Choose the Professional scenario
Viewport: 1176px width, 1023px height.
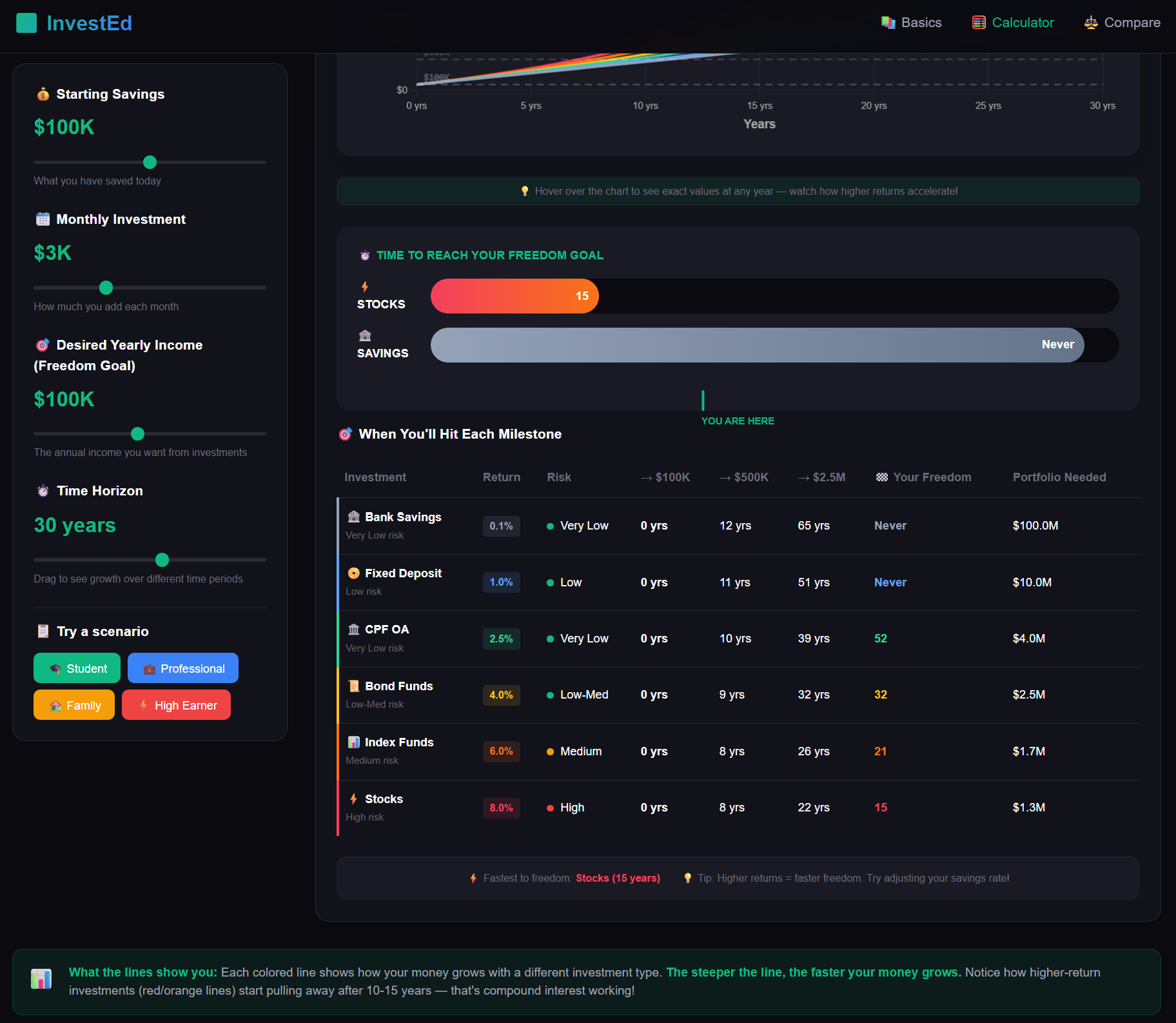tap(183, 668)
